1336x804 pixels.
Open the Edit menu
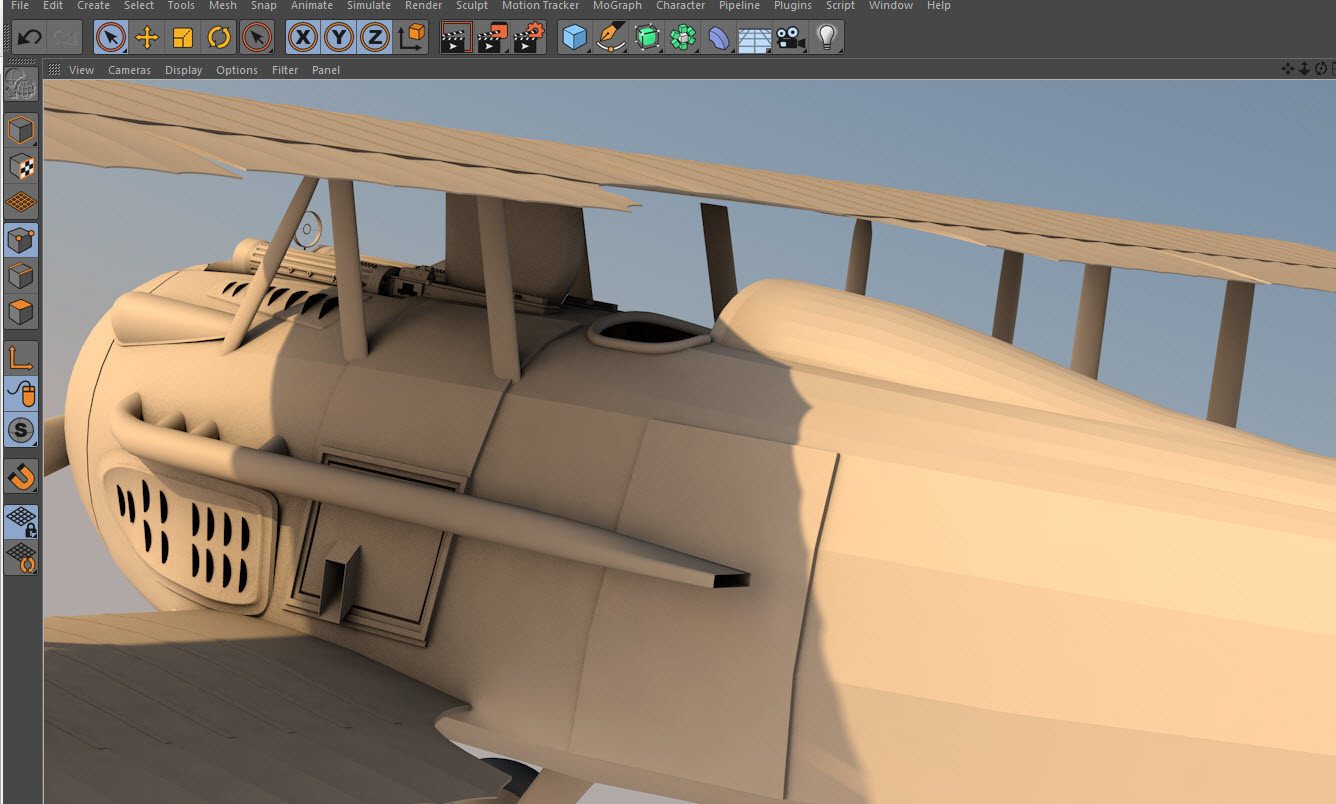click(x=53, y=6)
